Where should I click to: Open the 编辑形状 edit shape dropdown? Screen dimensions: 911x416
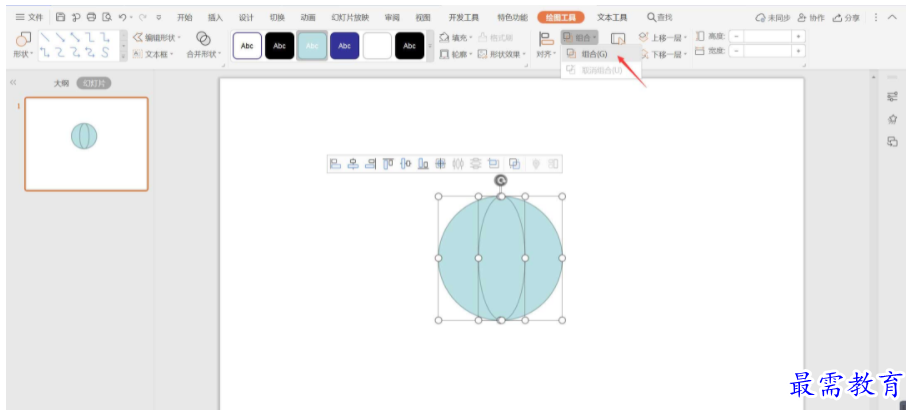[157, 38]
